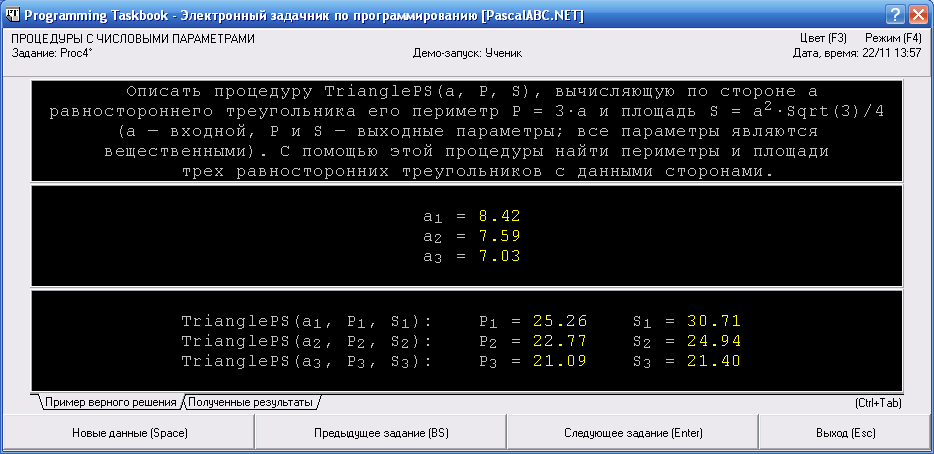Click the Programming Taskbook title bar icon

coord(12,15)
